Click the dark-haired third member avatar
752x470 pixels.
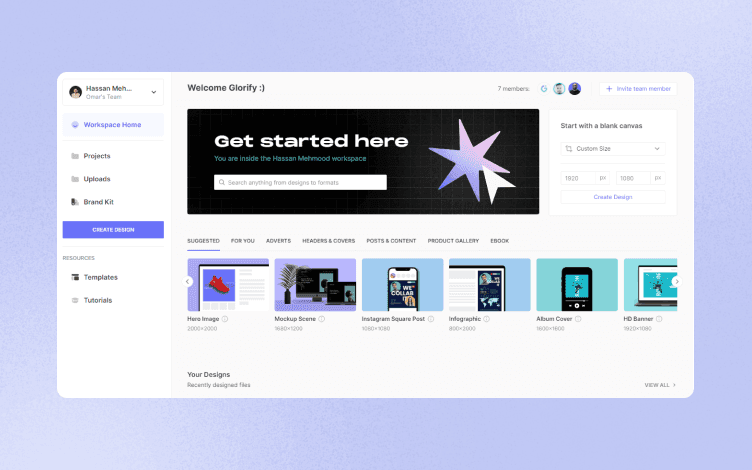[x=575, y=89]
